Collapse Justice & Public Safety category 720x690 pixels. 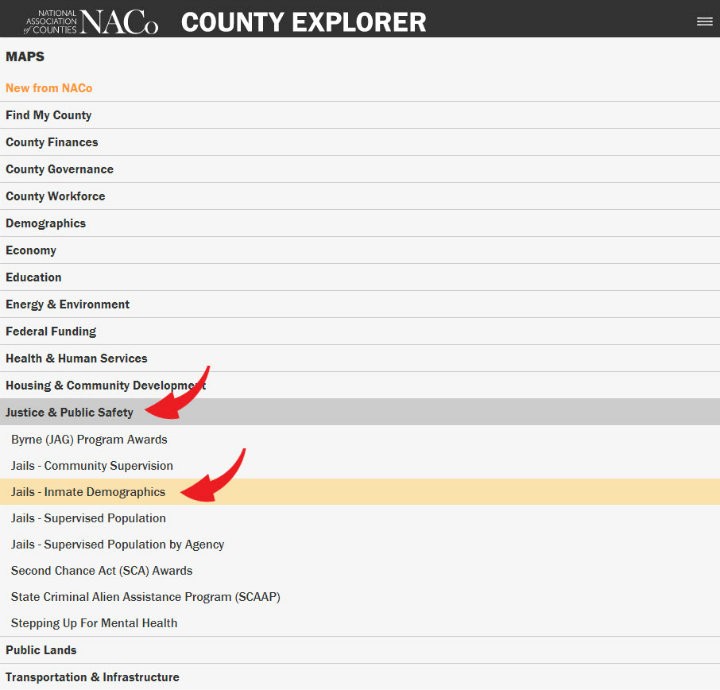360,412
